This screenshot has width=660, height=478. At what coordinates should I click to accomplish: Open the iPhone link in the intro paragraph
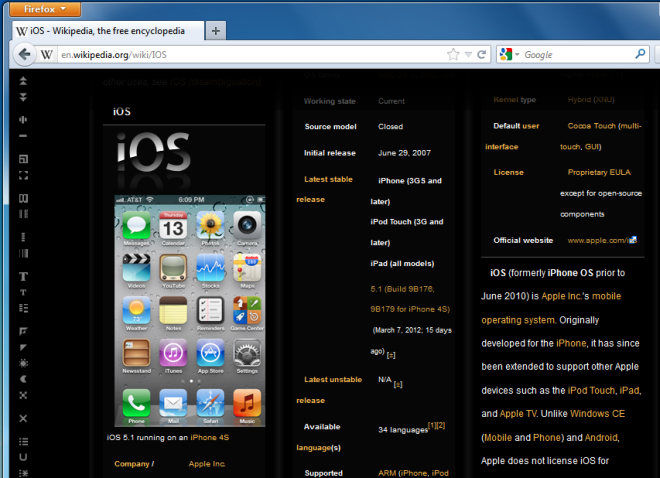coord(571,343)
